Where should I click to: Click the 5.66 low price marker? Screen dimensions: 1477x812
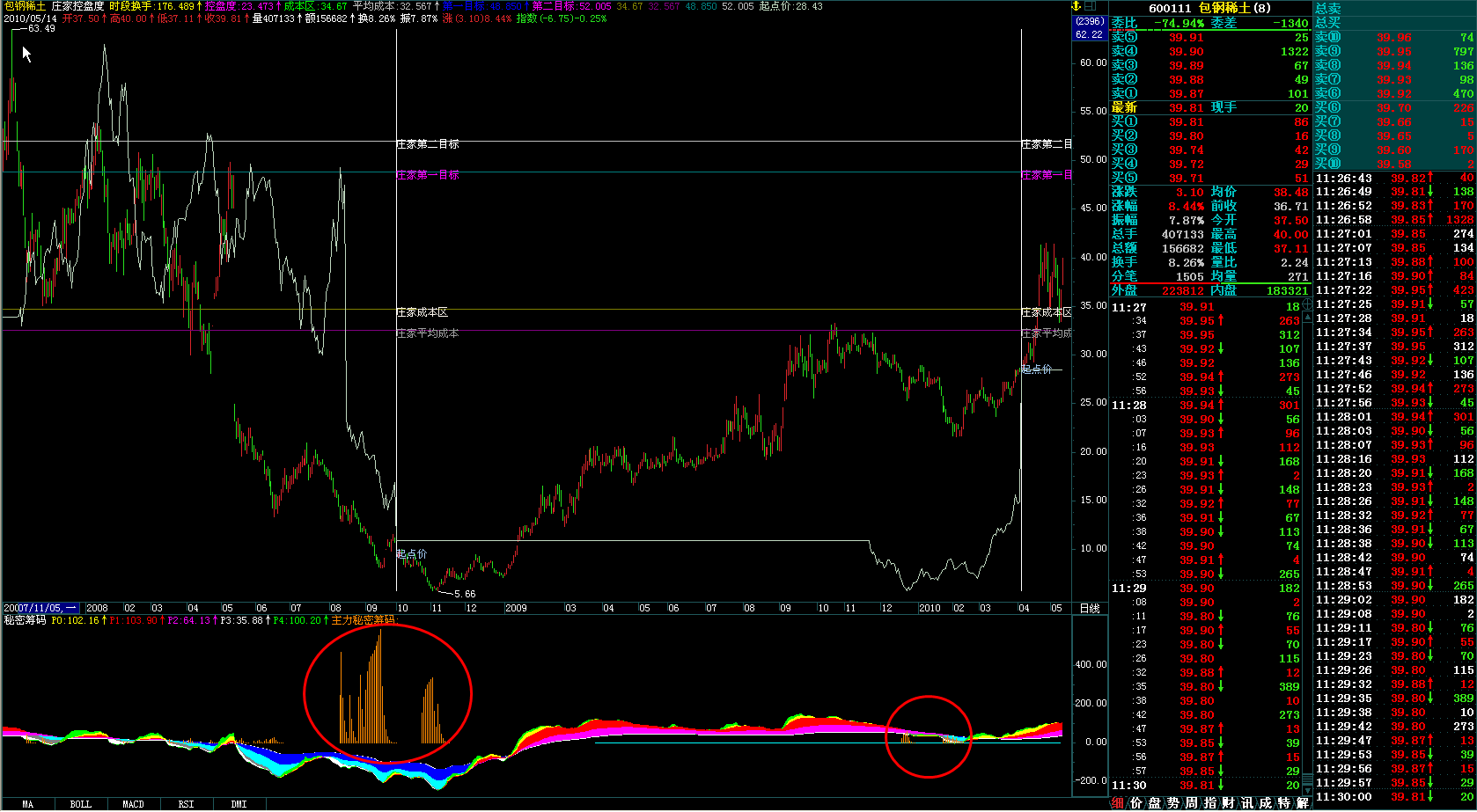(x=465, y=595)
